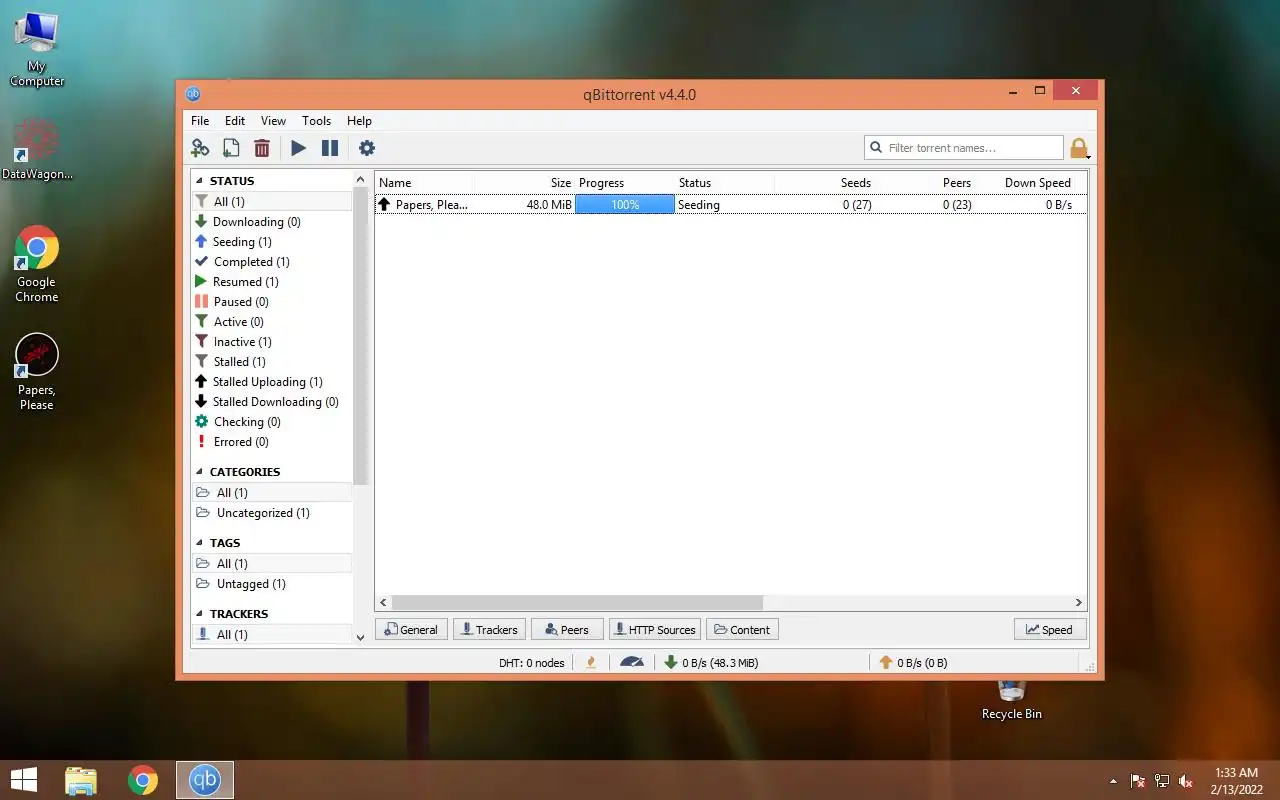1280x800 pixels.
Task: Sort by the Seeds column header
Action: pyautogui.click(x=825, y=183)
